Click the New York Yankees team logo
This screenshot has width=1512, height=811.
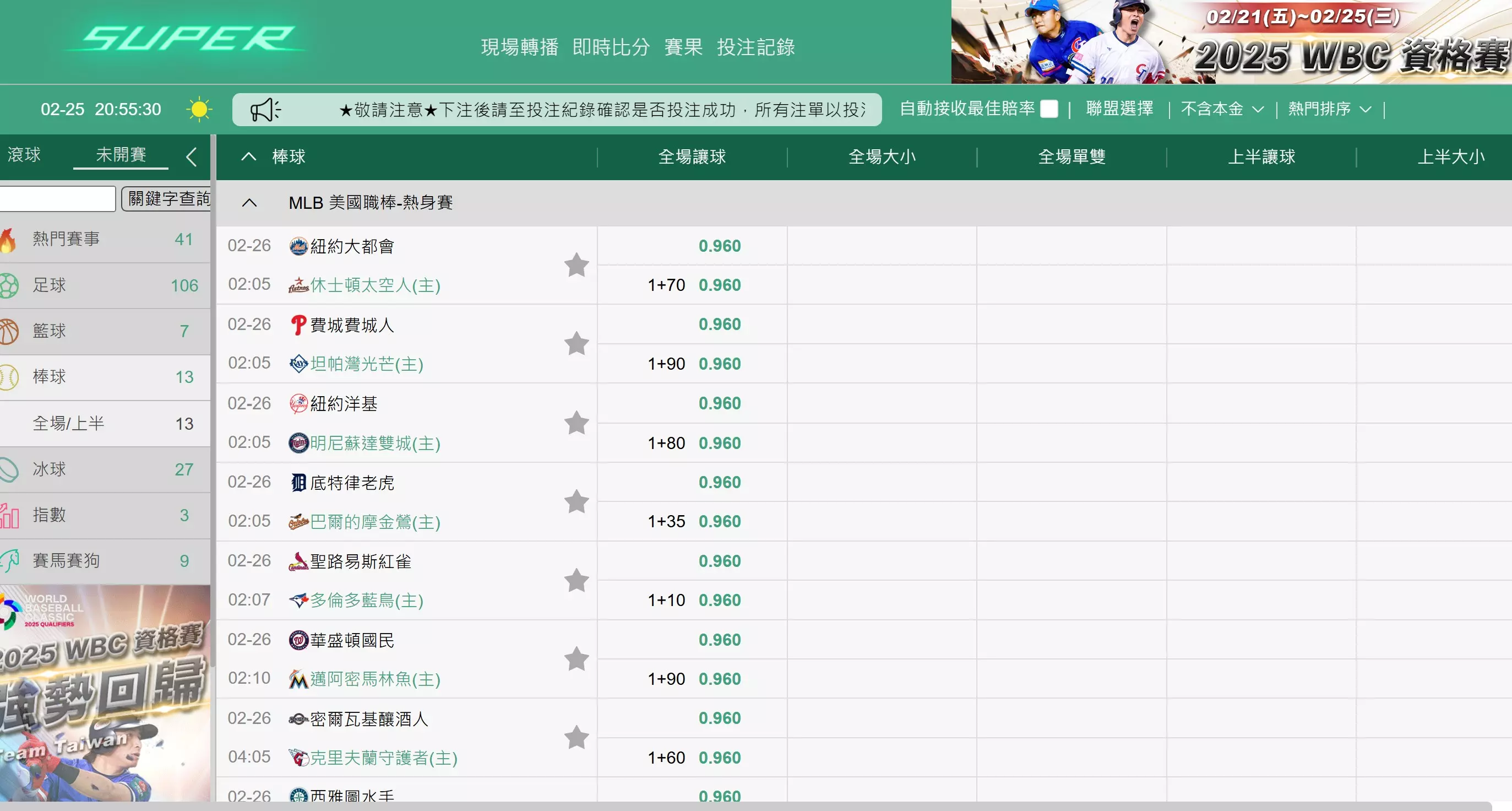pos(299,403)
